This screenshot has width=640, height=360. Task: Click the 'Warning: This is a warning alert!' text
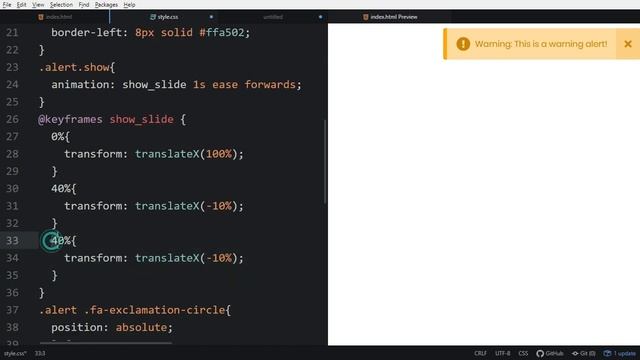point(541,44)
